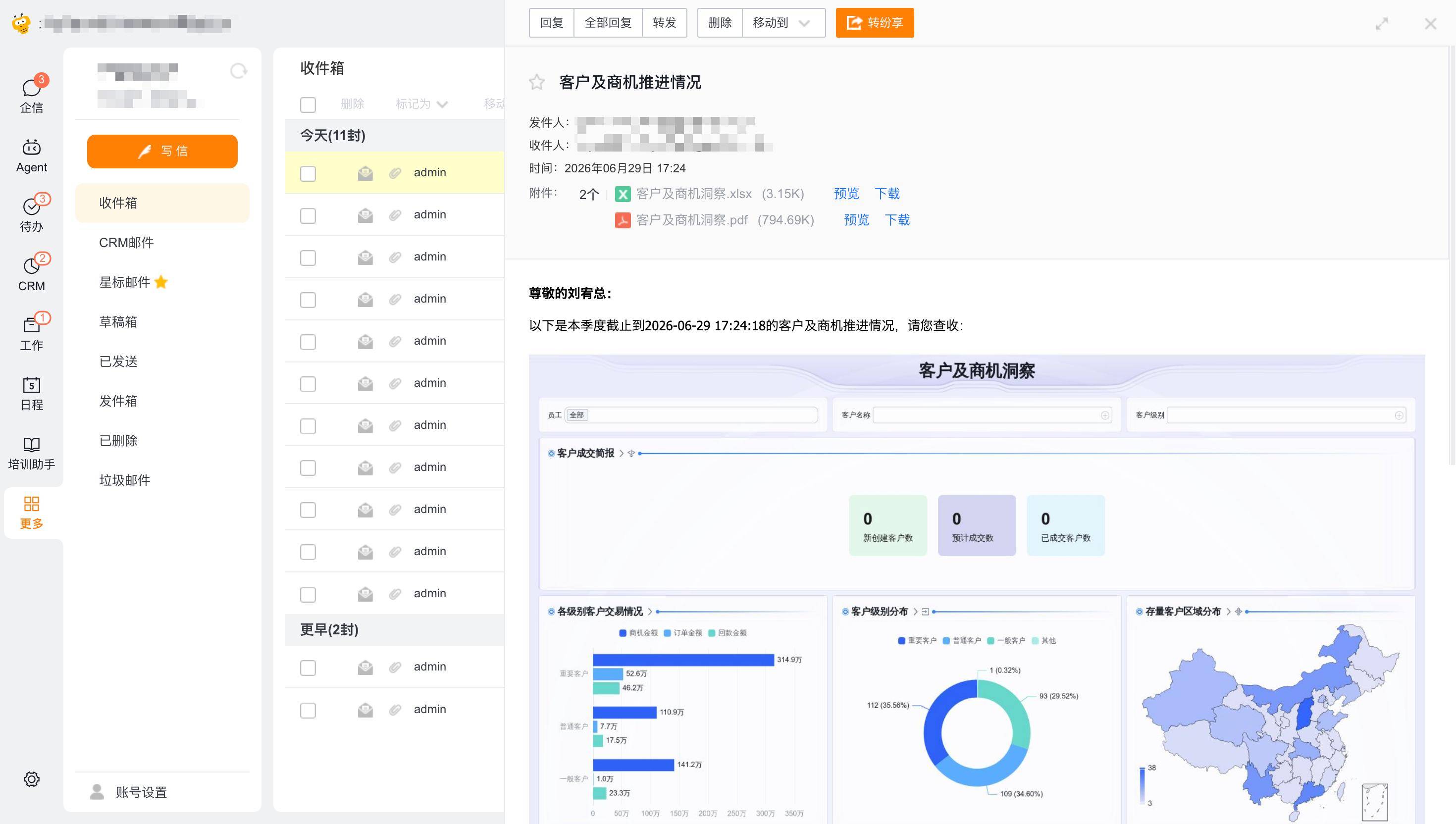Click the 回复 button
Viewport: 1456px width, 824px height.
pyautogui.click(x=551, y=23)
